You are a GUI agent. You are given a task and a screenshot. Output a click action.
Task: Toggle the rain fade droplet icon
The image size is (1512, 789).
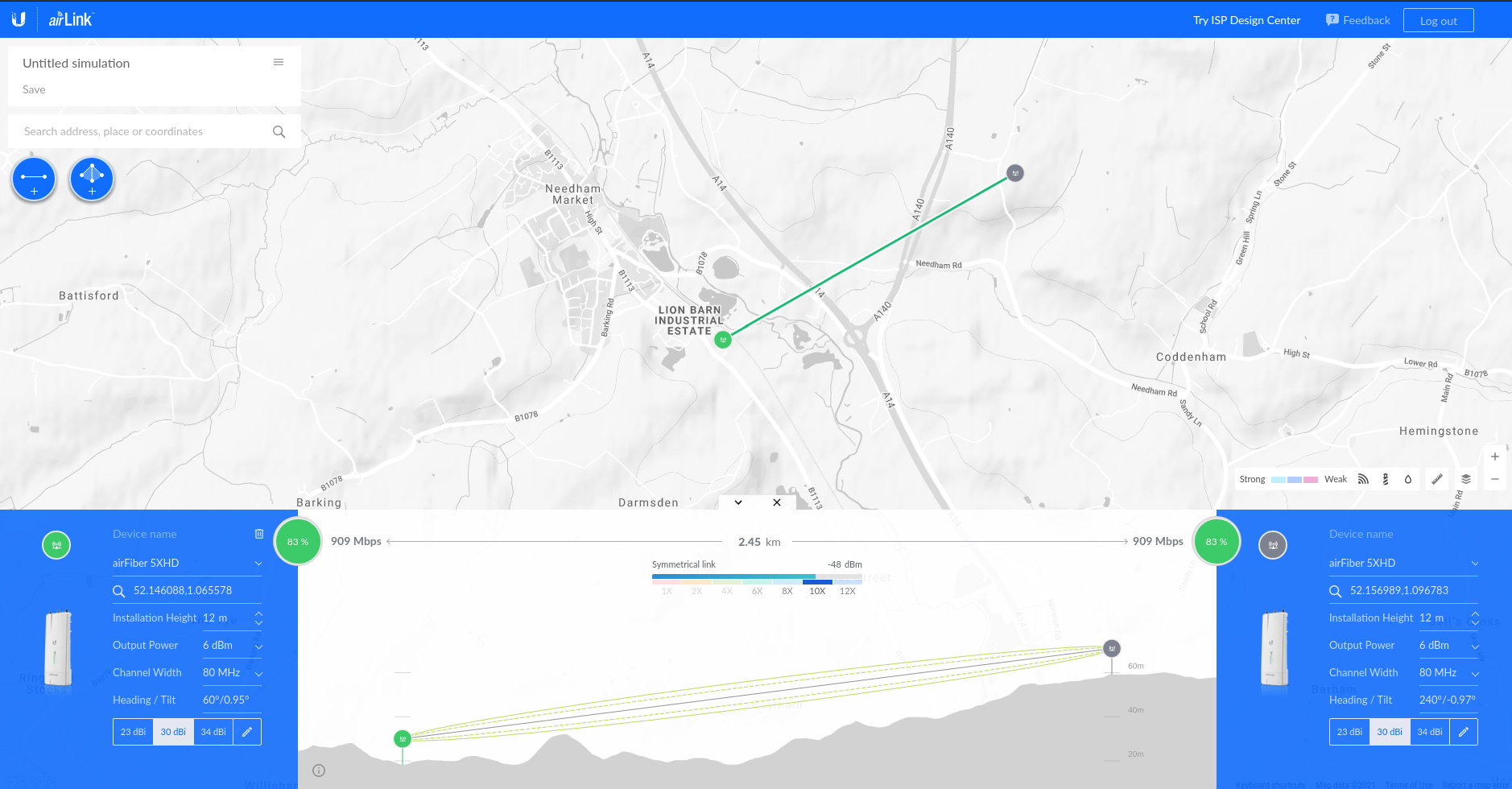(1408, 479)
